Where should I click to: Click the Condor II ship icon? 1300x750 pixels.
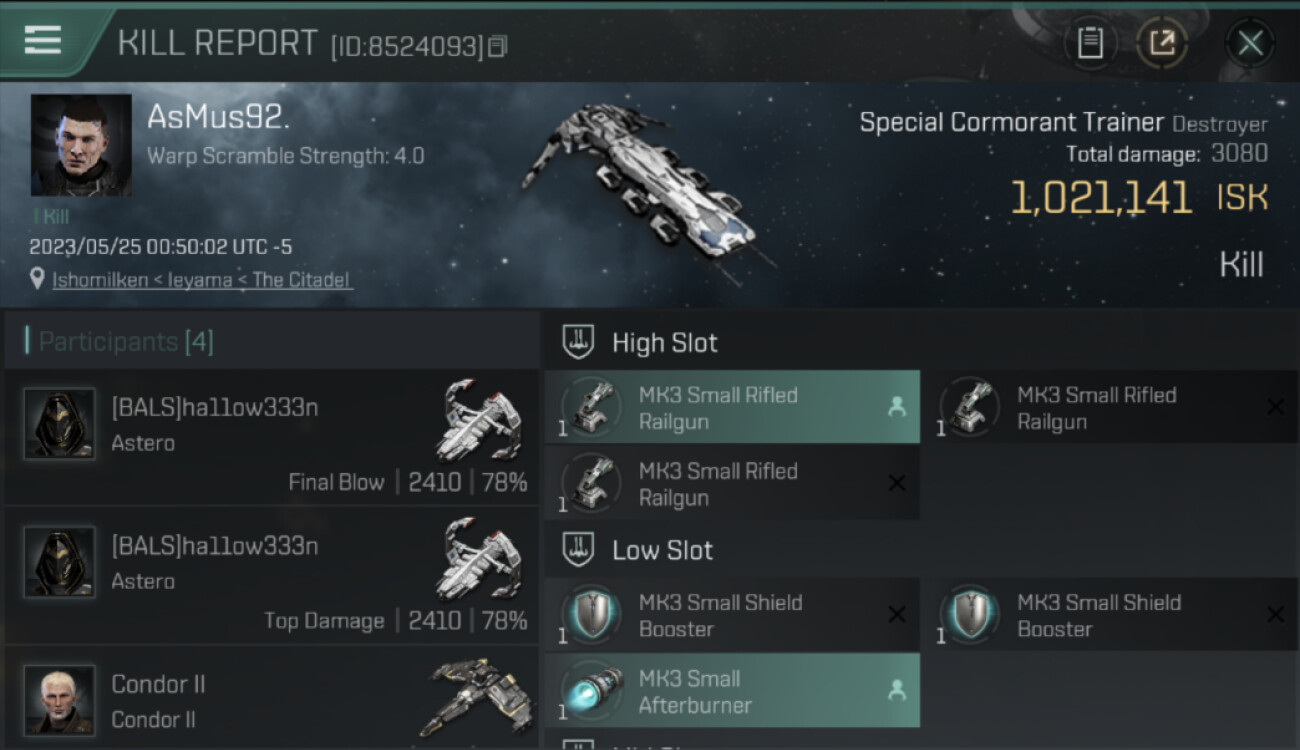point(477,695)
